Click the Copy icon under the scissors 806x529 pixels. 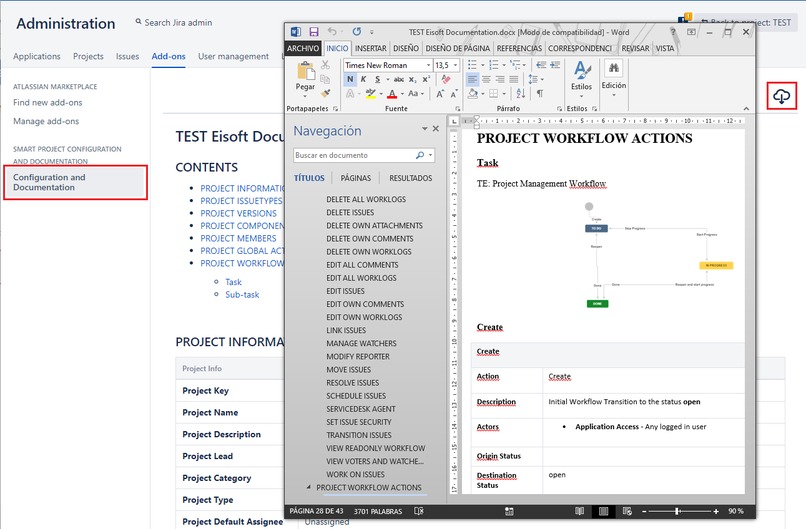pyautogui.click(x=325, y=79)
